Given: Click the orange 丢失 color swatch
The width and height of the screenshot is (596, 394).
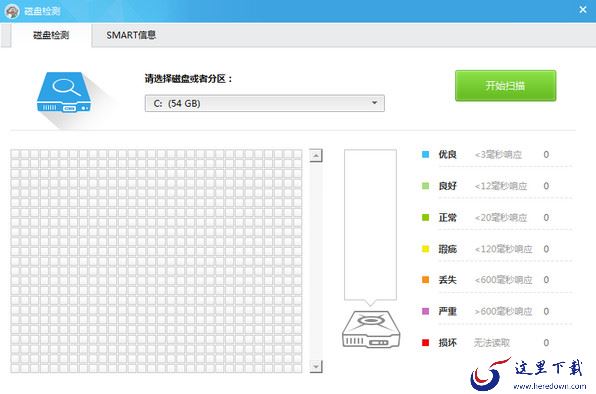Looking at the screenshot, I should (x=426, y=280).
